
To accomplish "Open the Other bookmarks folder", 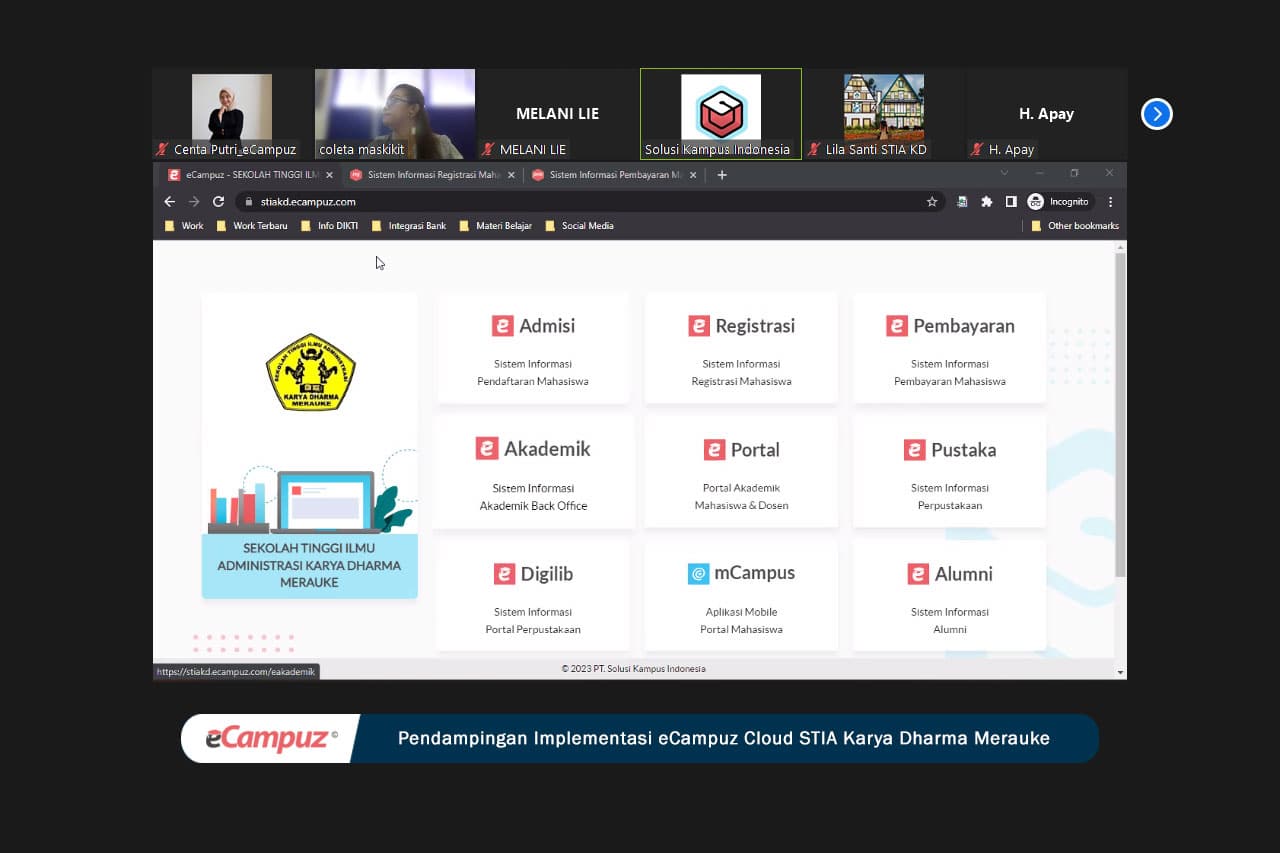I will tap(1075, 226).
